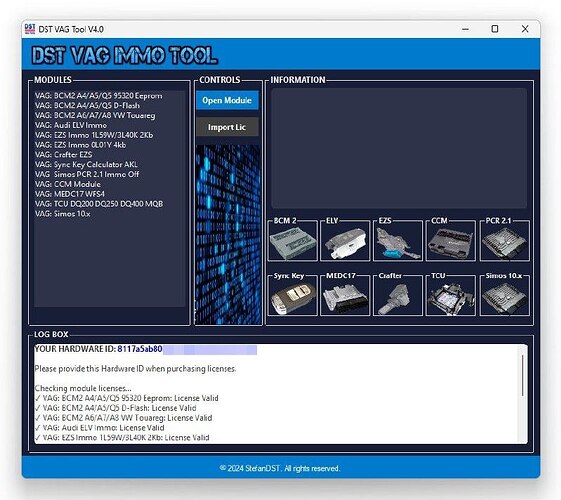The image size is (561, 500).
Task: Select VAG: Simos 10.x entry
Action: (x=63, y=214)
